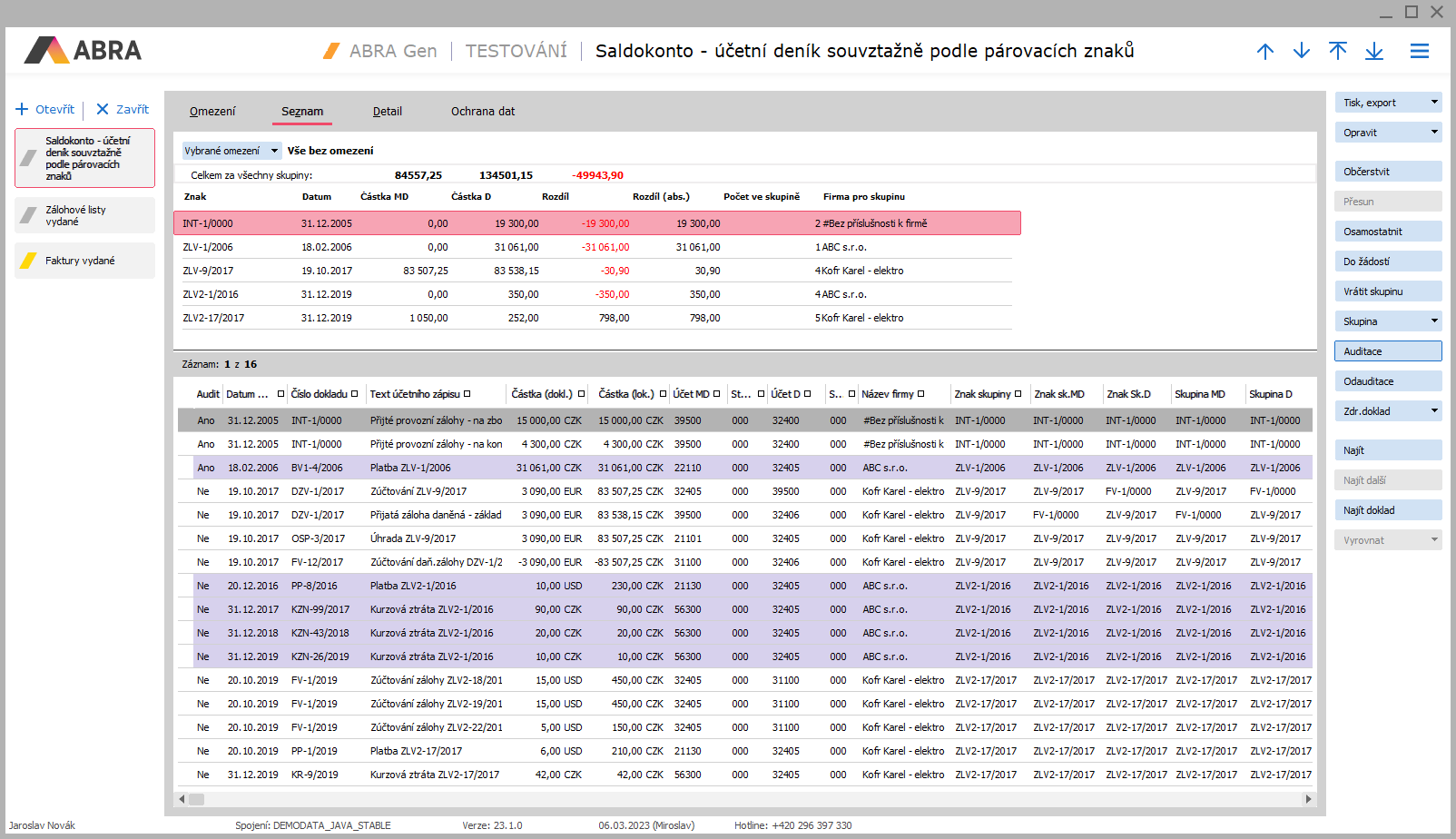
Task: Click the plus Otevřít icon
Action: point(23,110)
